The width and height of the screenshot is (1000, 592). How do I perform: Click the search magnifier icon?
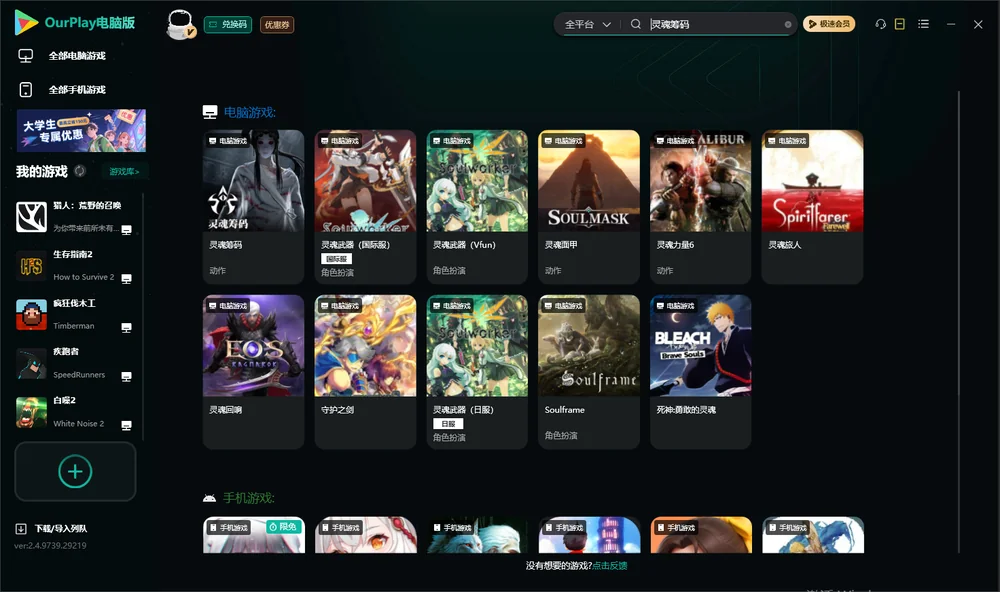635,24
